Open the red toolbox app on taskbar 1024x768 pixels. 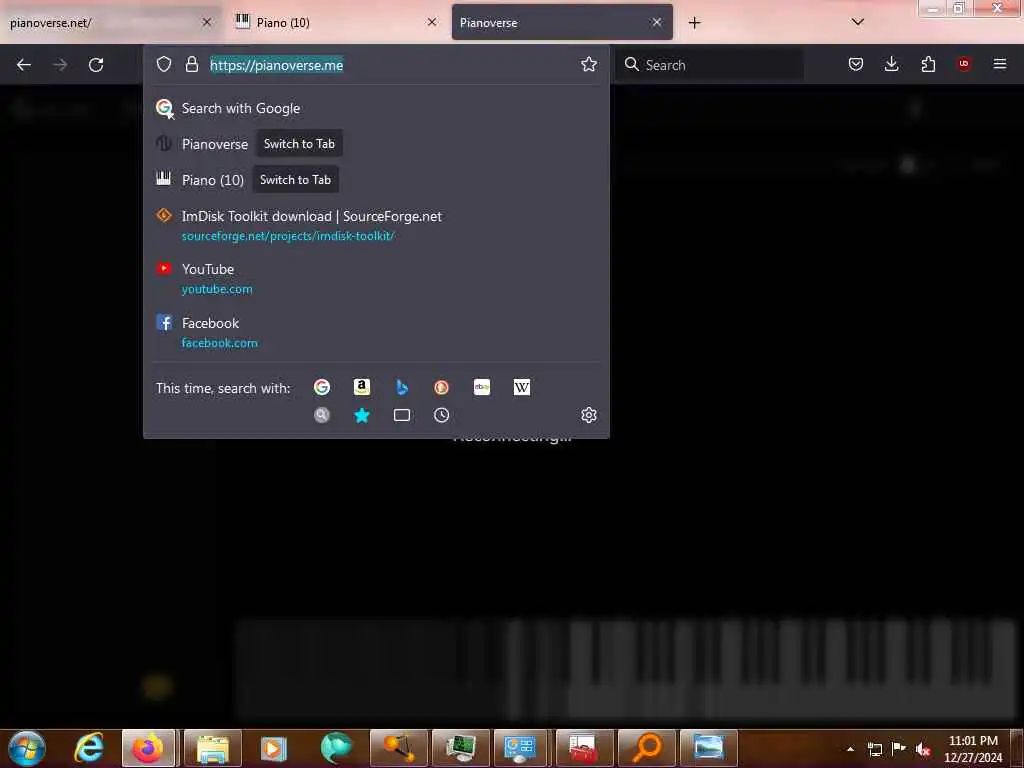coord(584,748)
